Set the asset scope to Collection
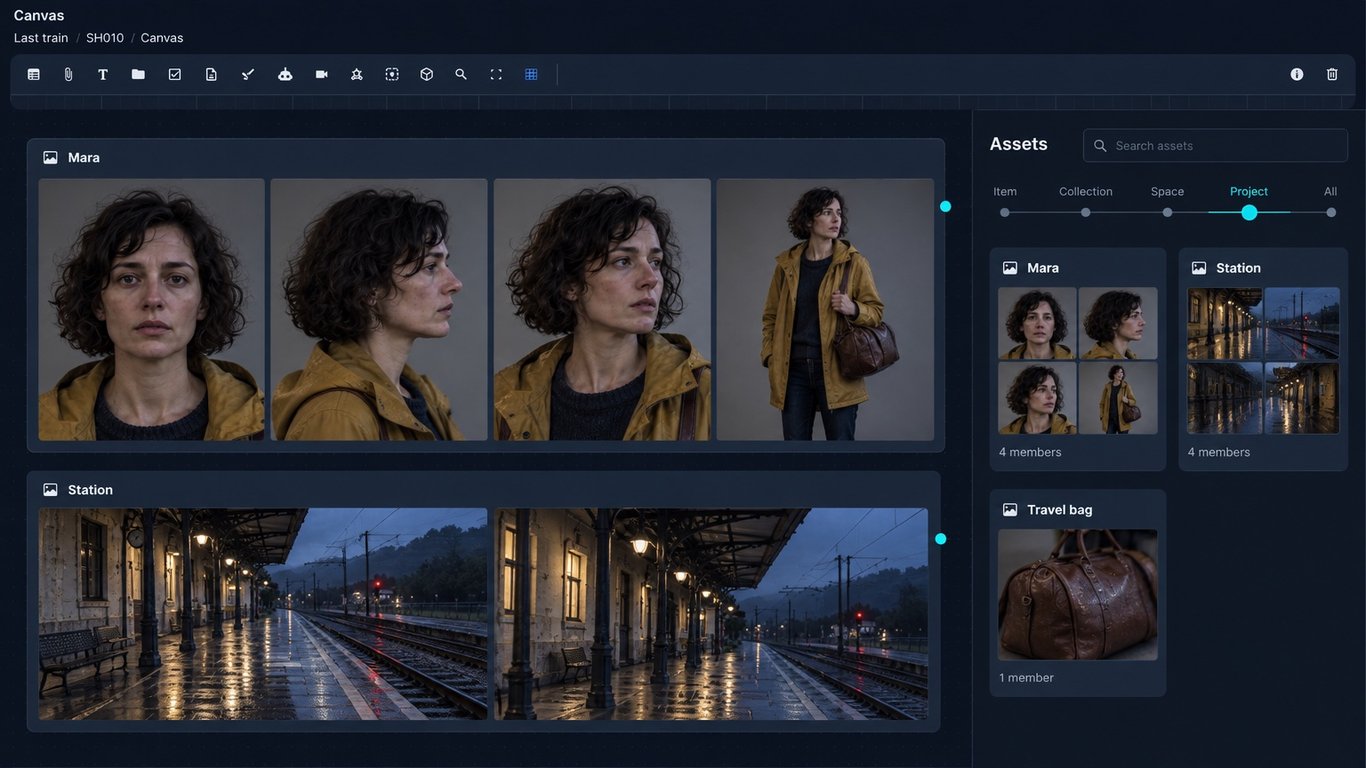Image resolution: width=1366 pixels, height=768 pixels. pyautogui.click(x=1086, y=212)
